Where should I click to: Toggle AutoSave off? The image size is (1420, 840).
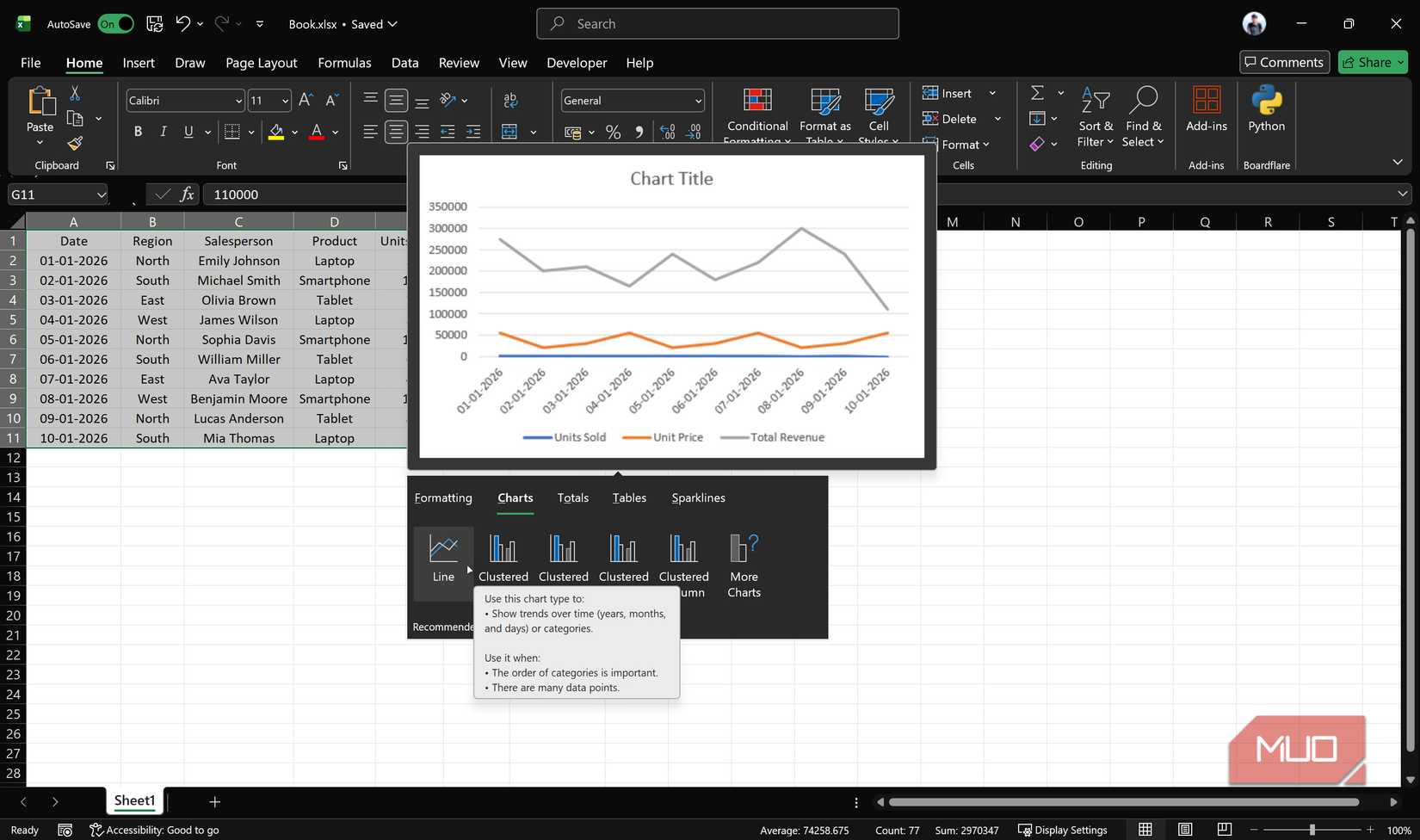114,23
